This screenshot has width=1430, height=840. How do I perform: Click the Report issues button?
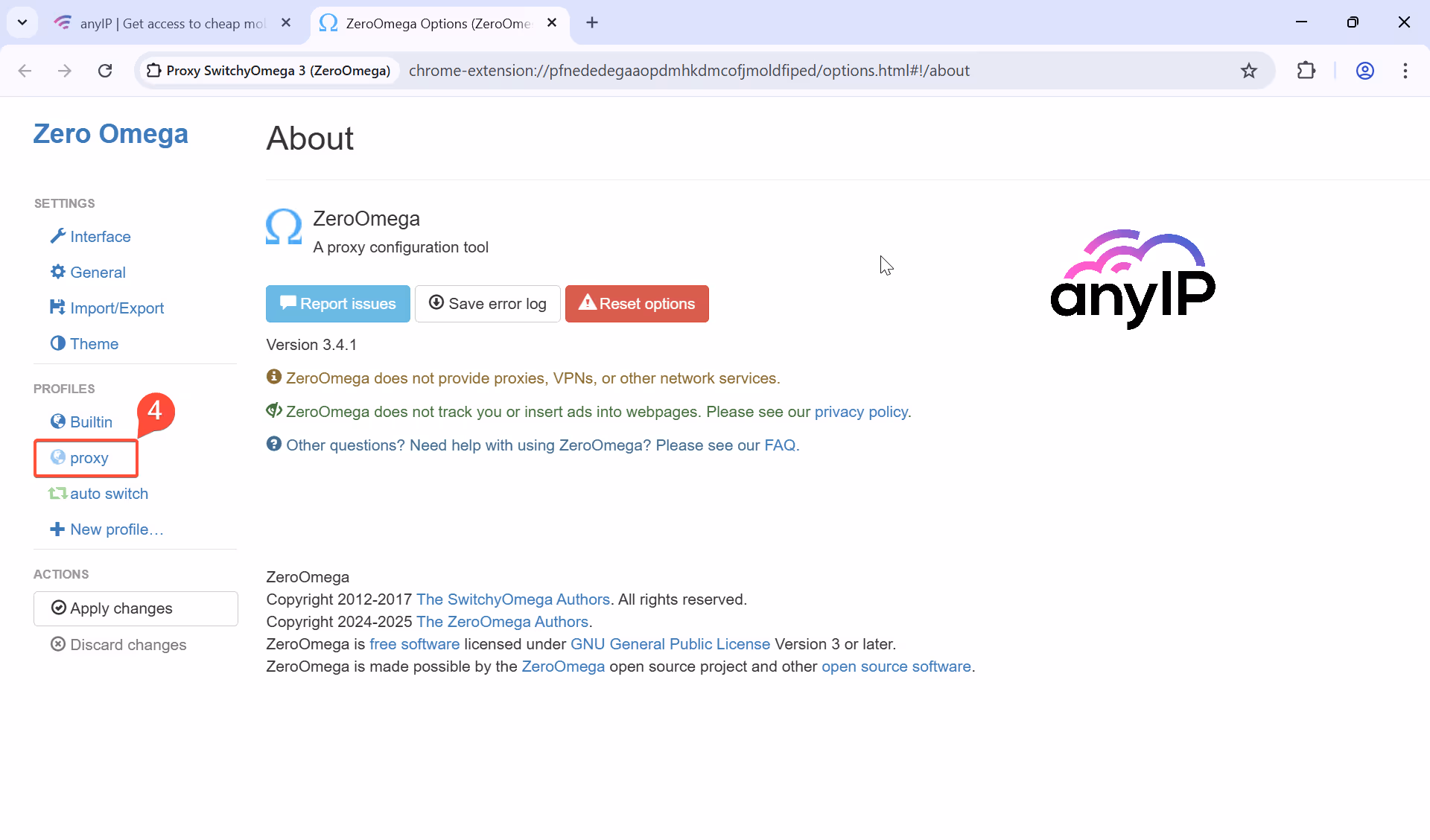(337, 303)
